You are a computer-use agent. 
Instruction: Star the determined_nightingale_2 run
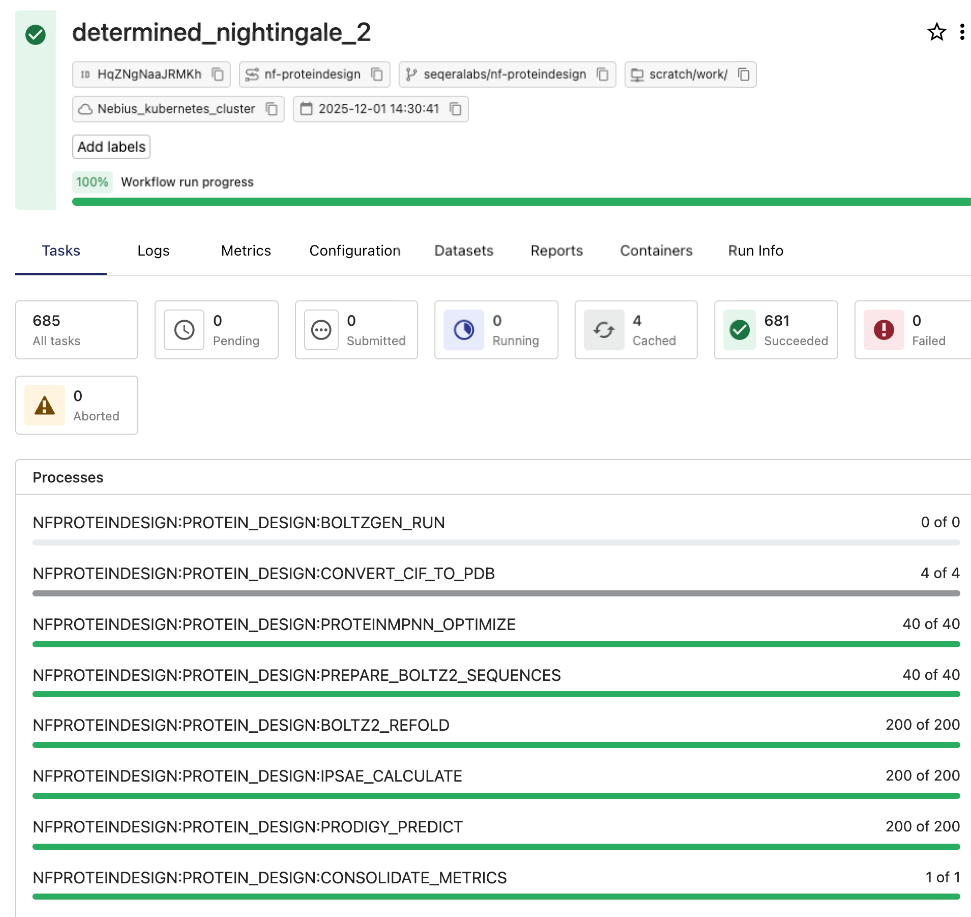click(x=936, y=32)
